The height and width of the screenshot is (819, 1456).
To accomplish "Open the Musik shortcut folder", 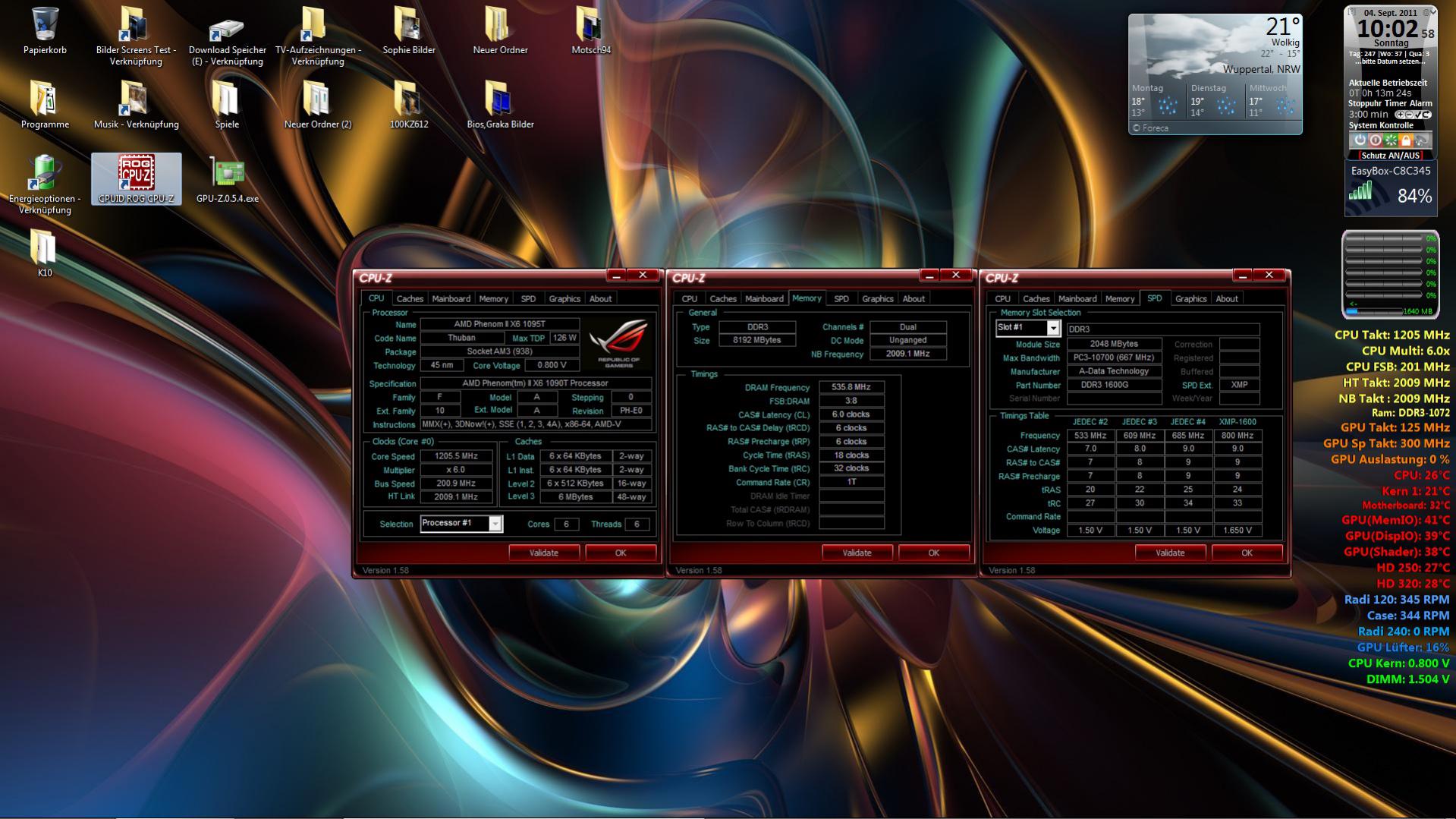I will 136,105.
